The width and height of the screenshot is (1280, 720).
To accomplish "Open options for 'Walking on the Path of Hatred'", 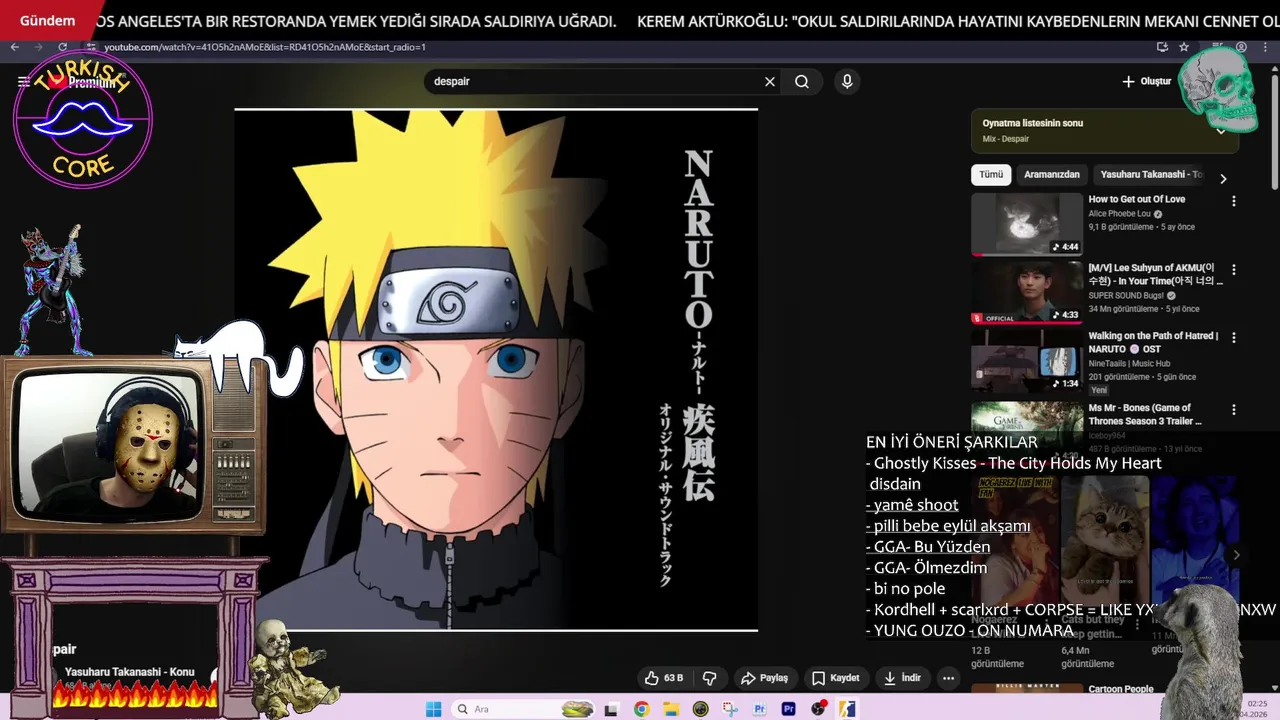I will 1233,338.
